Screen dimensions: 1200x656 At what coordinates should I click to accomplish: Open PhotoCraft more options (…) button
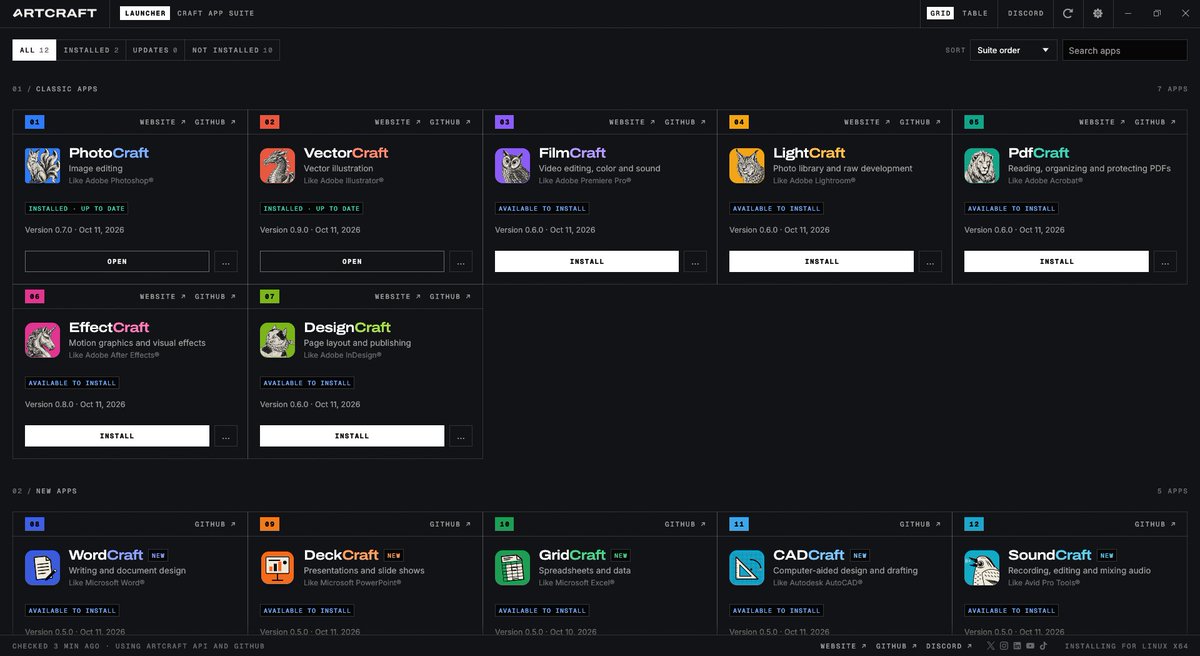click(x=226, y=261)
